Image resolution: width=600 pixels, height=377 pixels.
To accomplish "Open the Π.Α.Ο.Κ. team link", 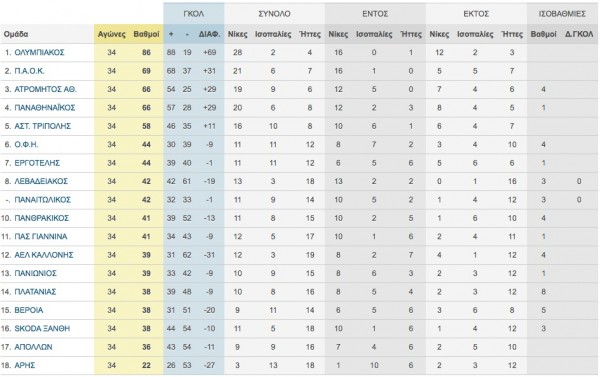I will point(29,71).
